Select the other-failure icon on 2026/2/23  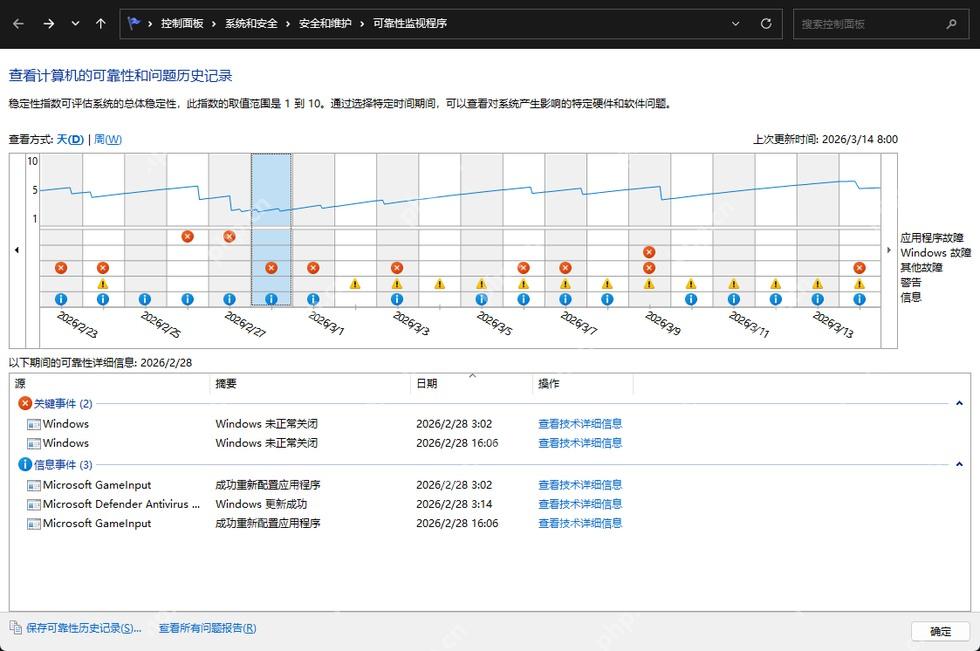(61, 267)
